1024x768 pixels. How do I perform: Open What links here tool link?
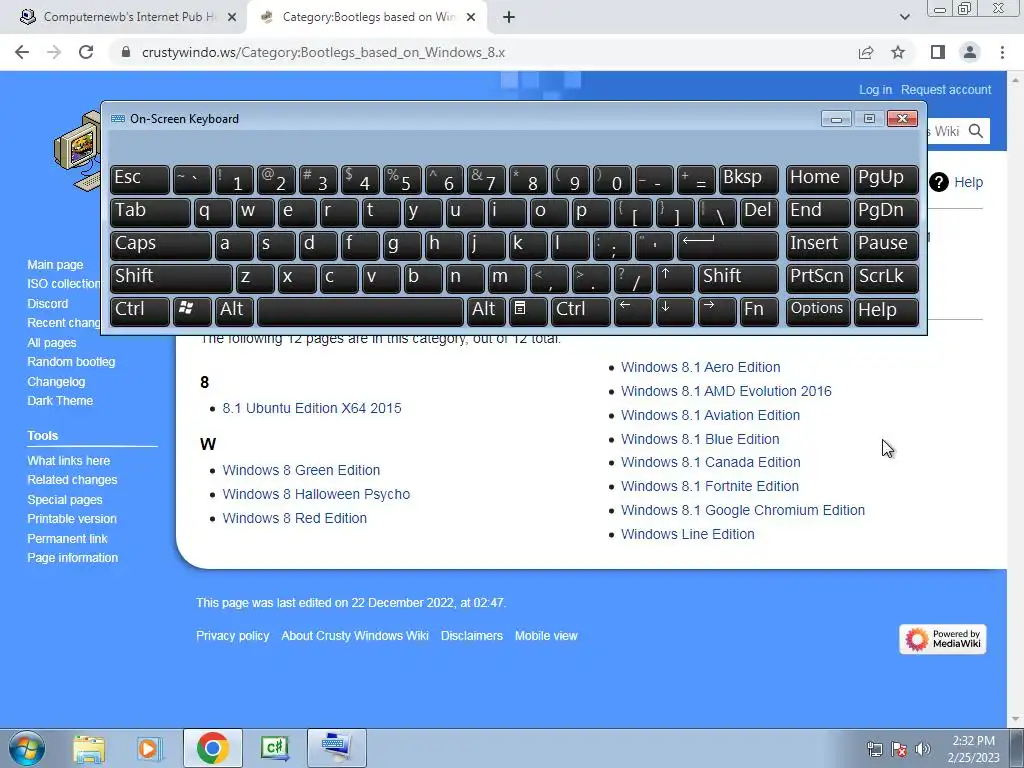(69, 461)
